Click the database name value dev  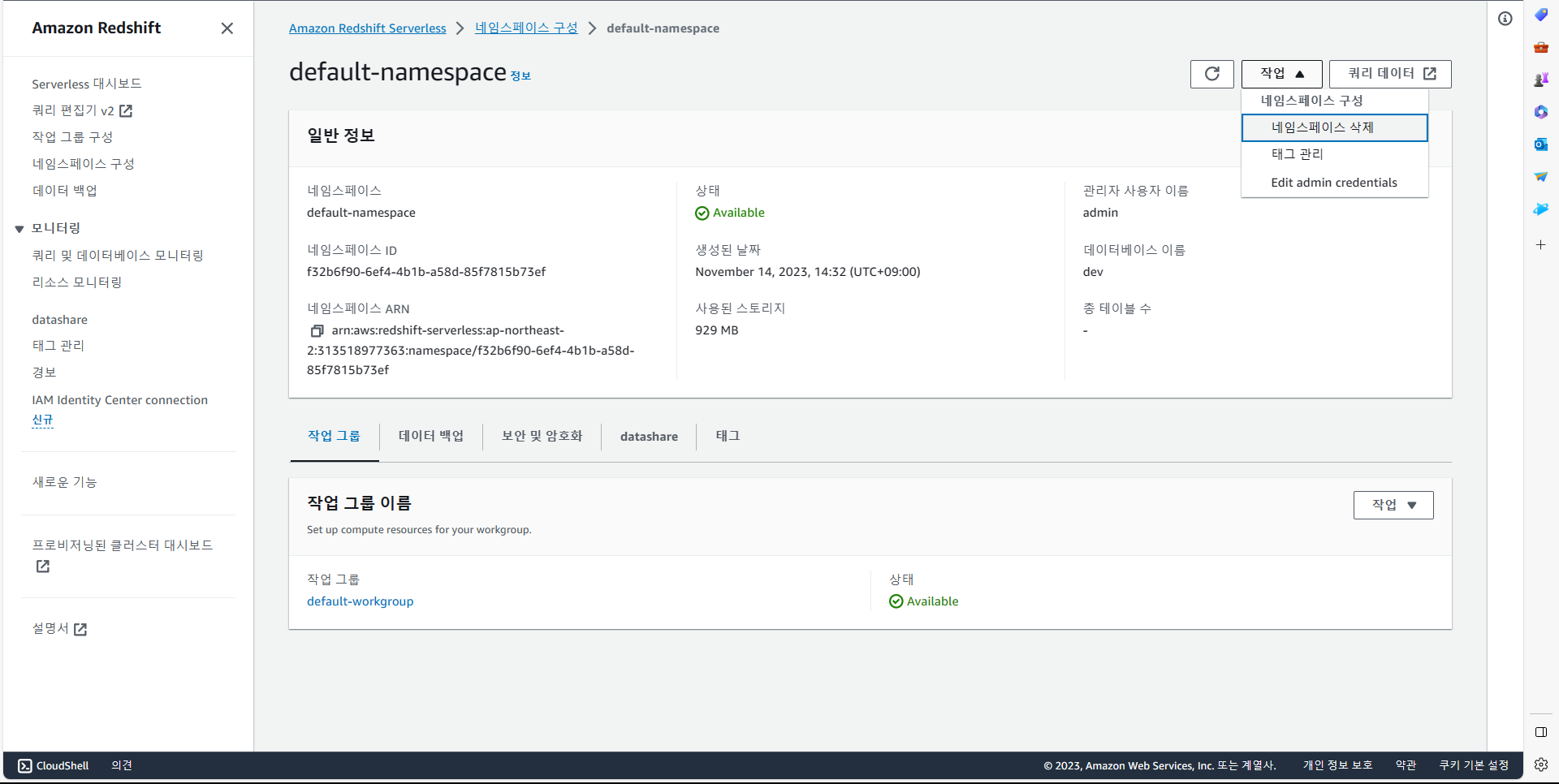point(1093,272)
